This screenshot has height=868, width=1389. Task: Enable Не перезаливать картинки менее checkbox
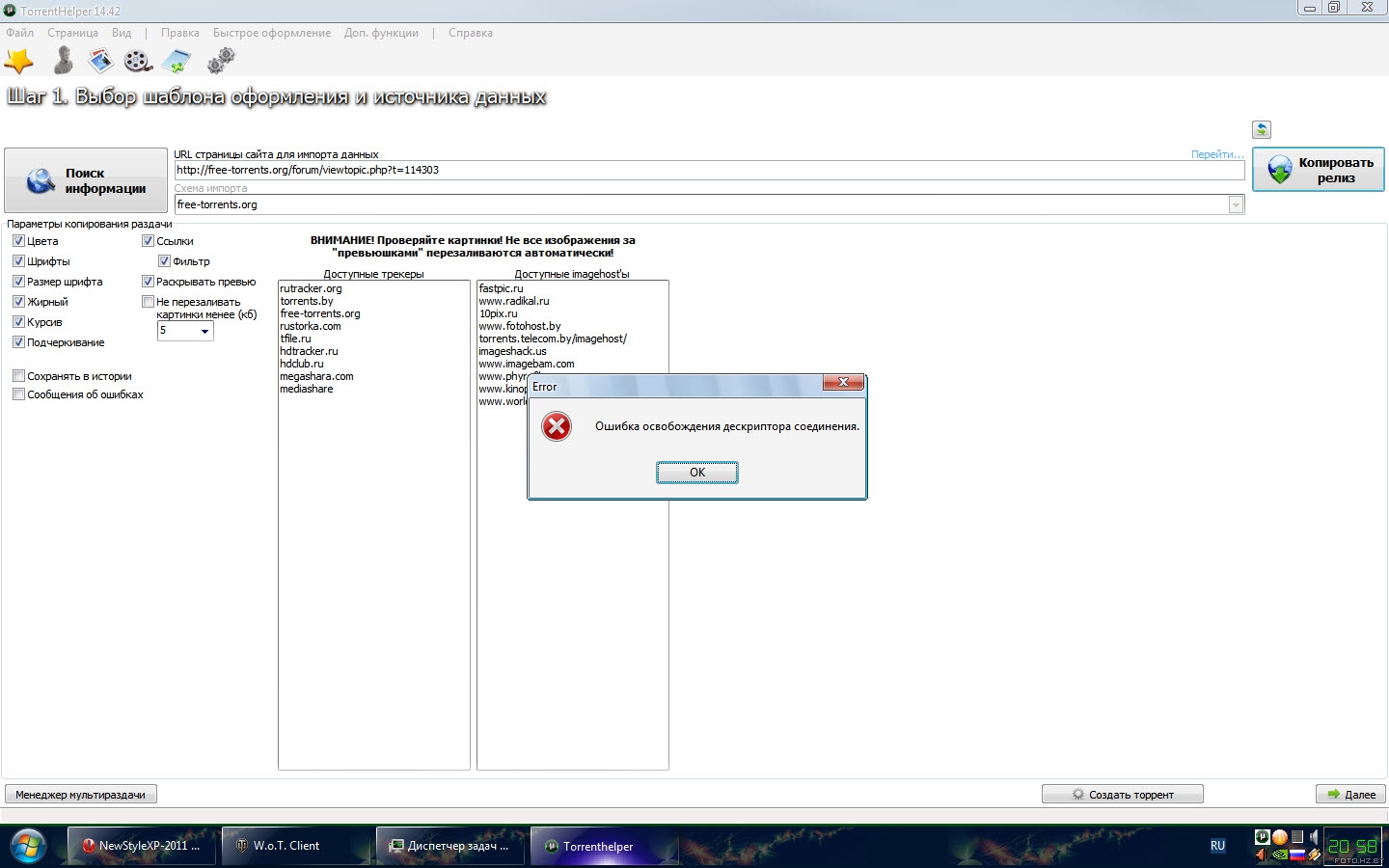click(148, 301)
